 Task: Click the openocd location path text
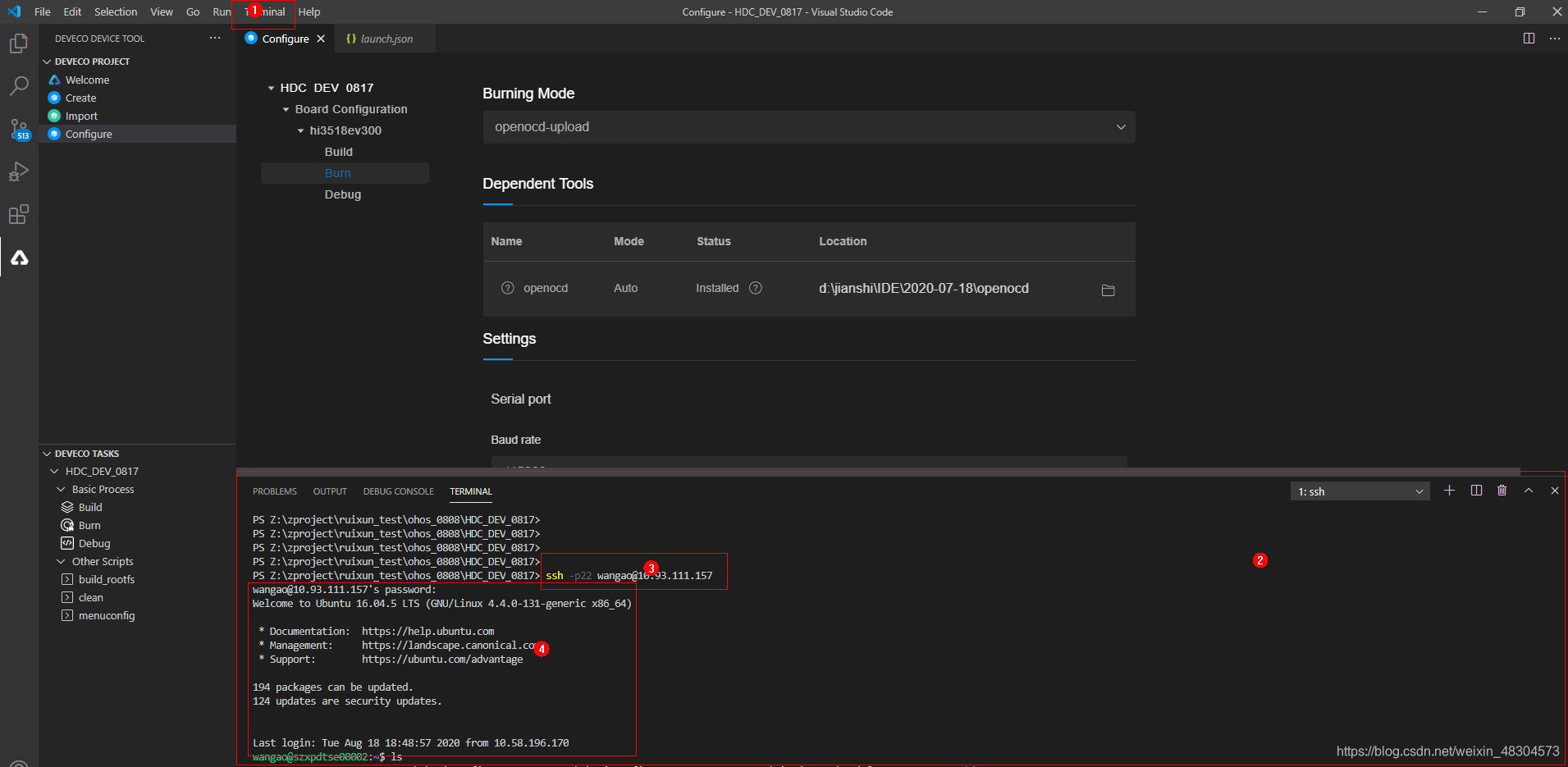click(x=924, y=288)
